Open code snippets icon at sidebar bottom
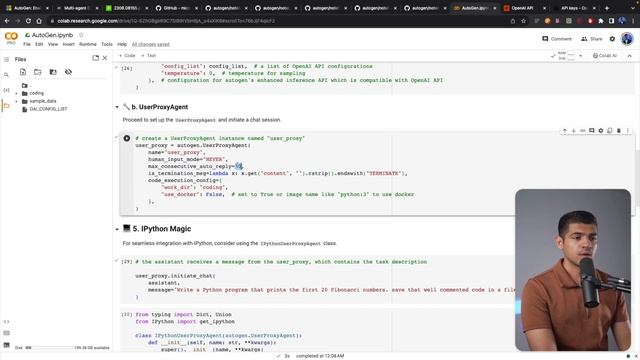640x360 pixels. (6, 322)
